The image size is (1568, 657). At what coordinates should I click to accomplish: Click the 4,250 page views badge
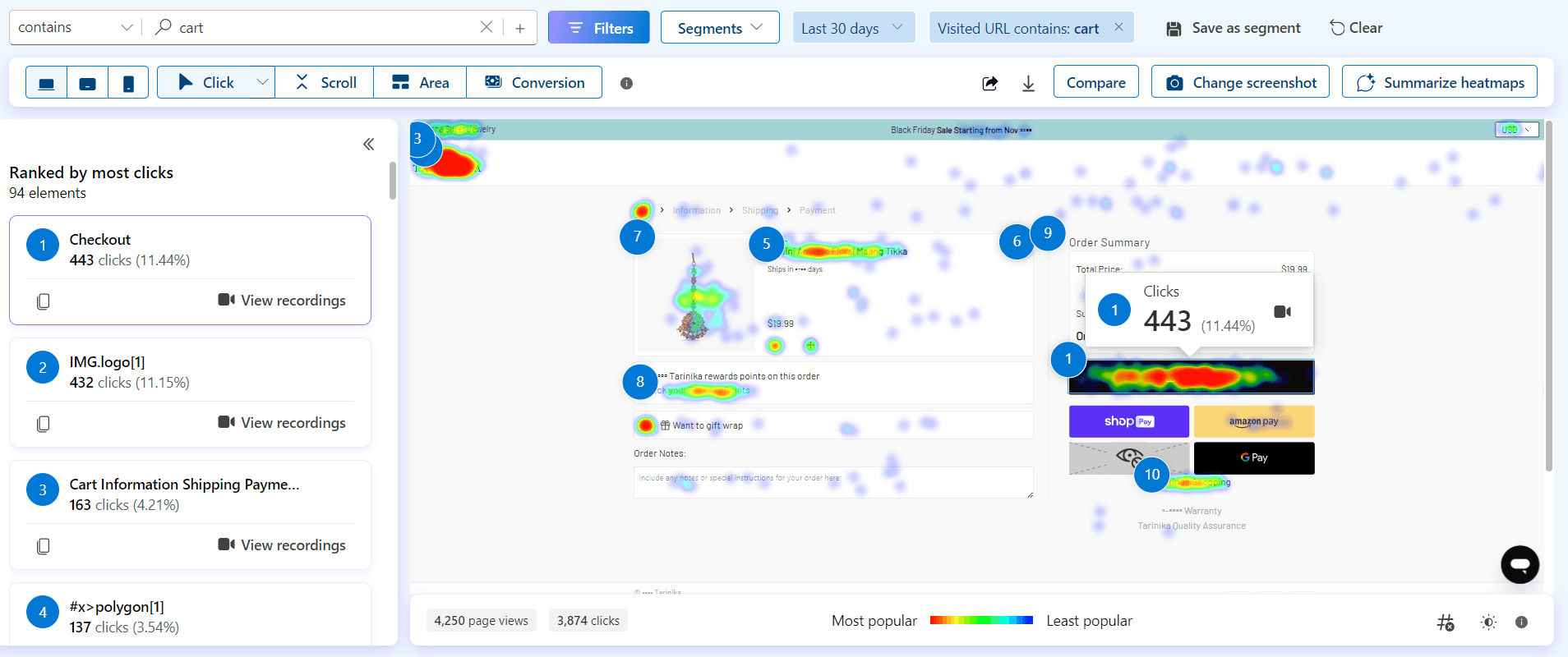pos(481,621)
